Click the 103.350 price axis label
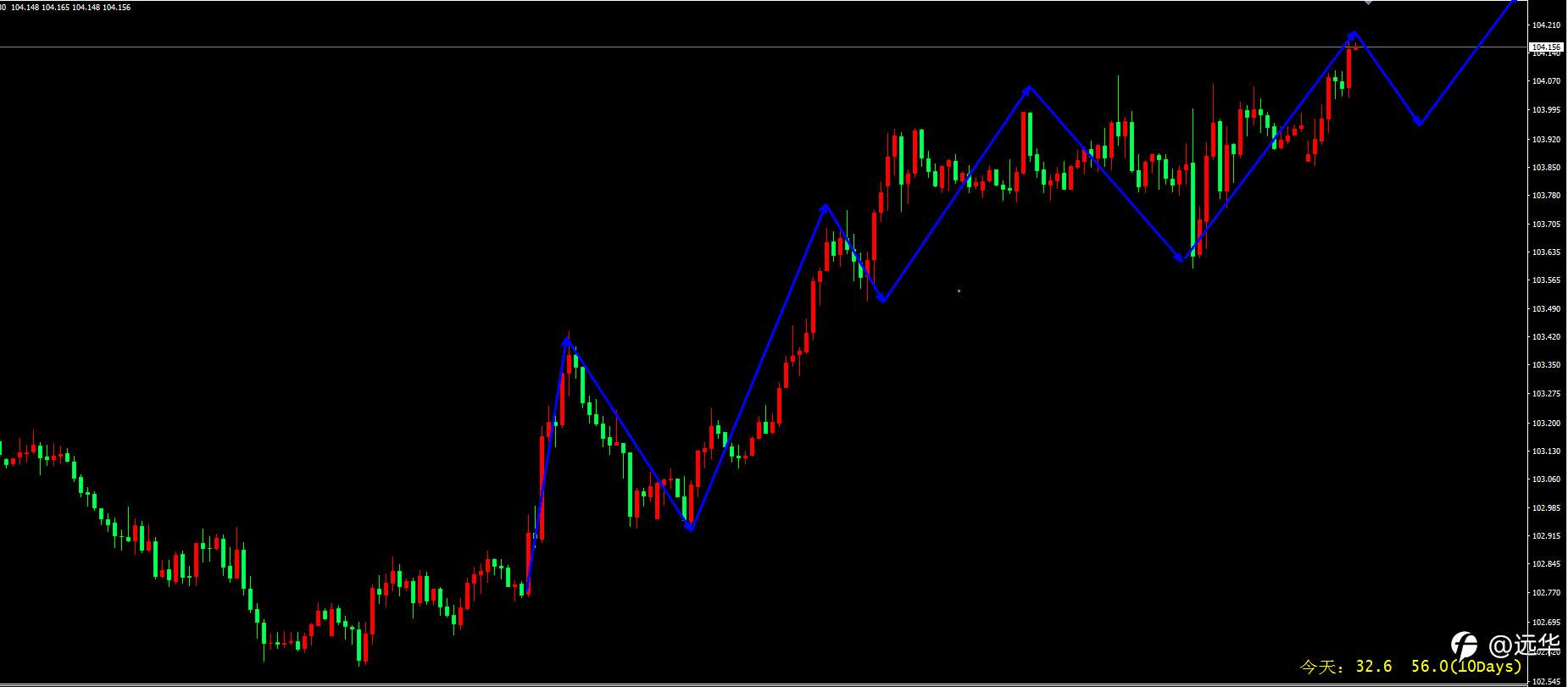Screen dimensions: 1568x687 click(x=1547, y=365)
